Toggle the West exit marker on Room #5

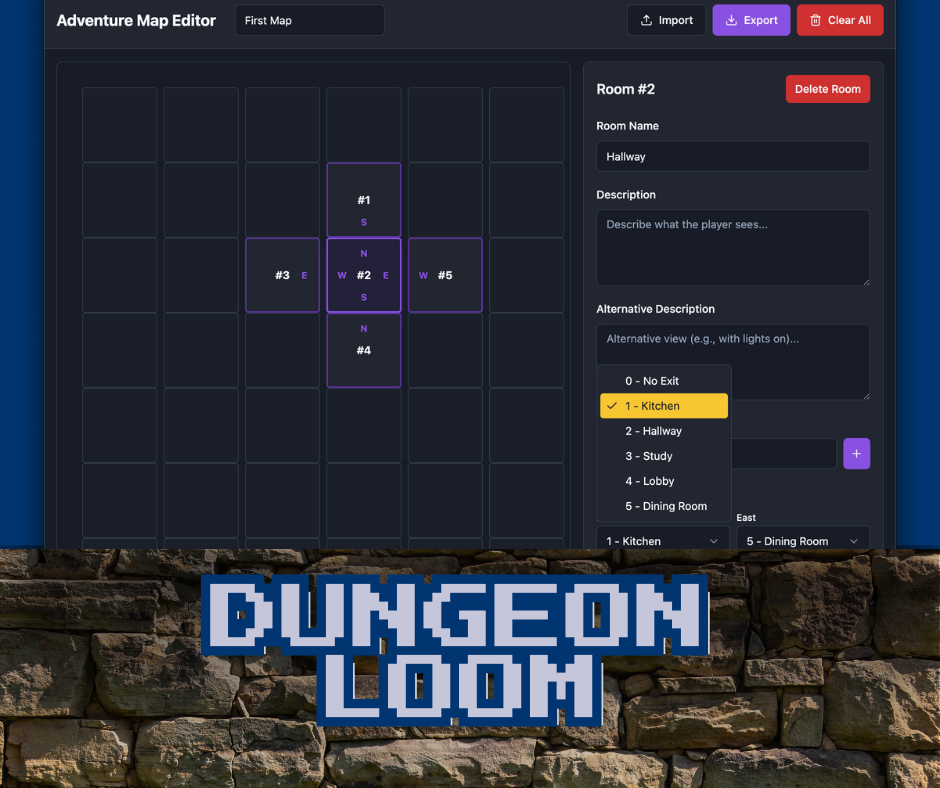pos(423,275)
